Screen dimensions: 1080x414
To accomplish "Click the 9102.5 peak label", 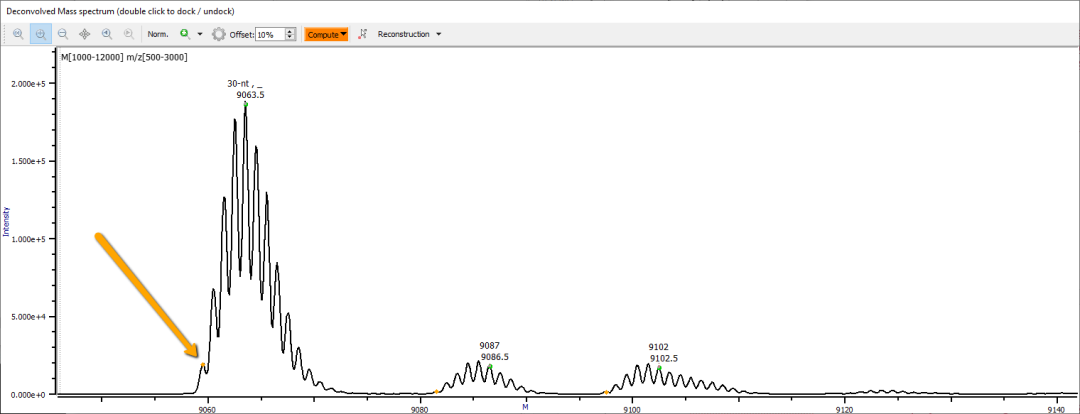I will coord(663,358).
